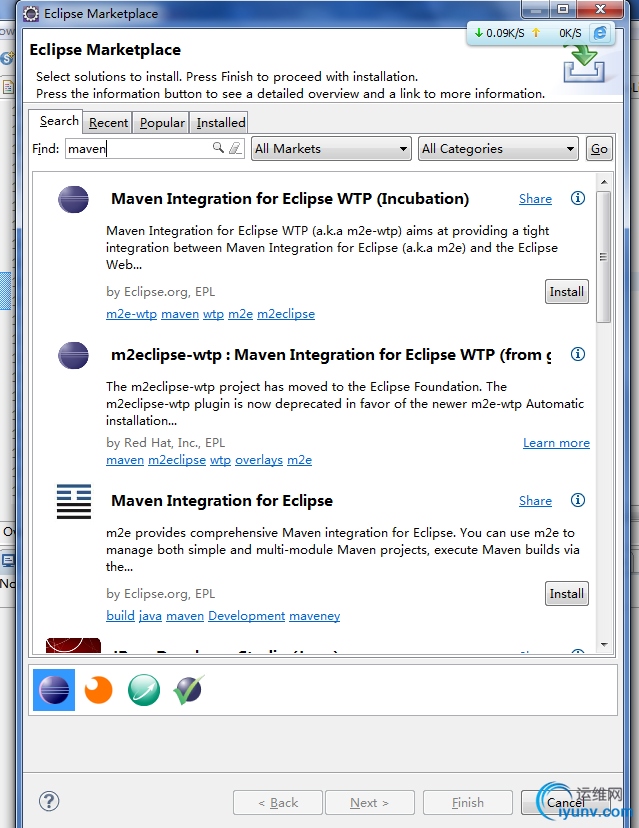Click the Development tag link
Screen dimensions: 639x828
[x=247, y=616]
